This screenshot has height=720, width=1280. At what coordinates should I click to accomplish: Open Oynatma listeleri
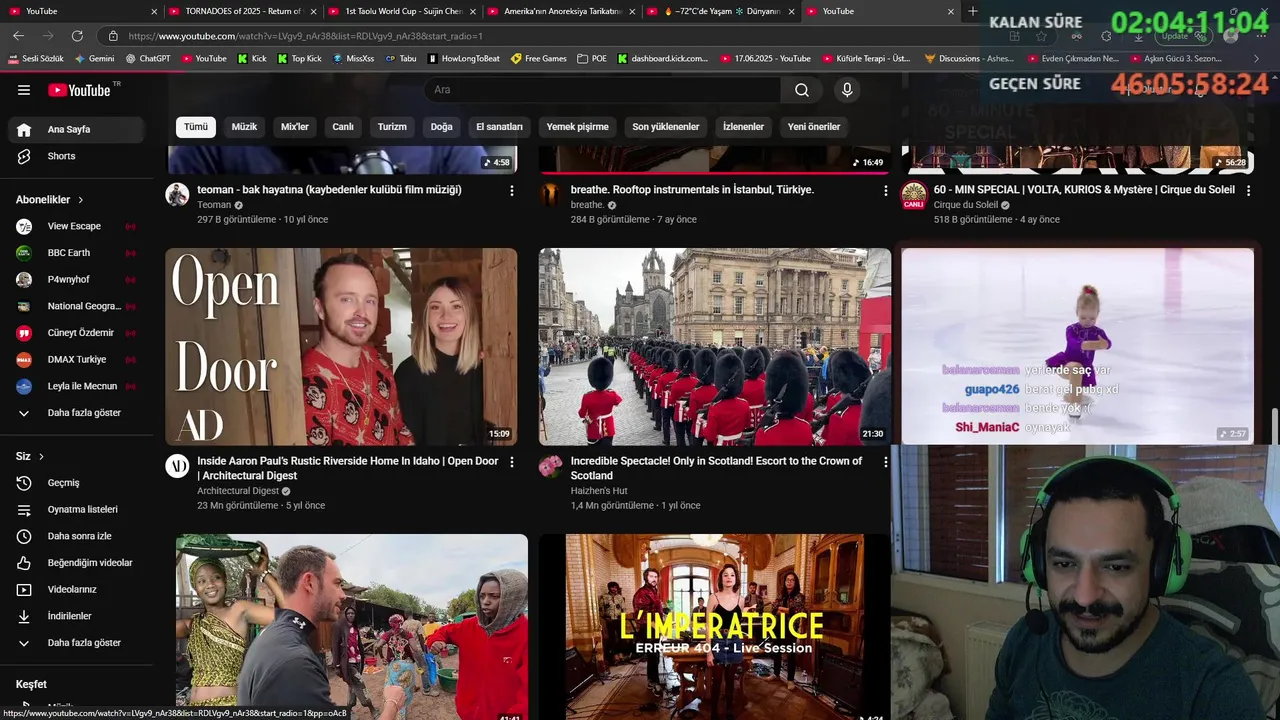77,509
